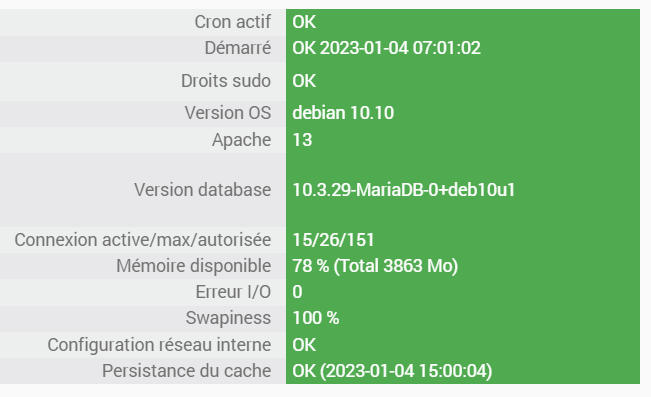Click the Mémoire disponible label

coord(193,266)
